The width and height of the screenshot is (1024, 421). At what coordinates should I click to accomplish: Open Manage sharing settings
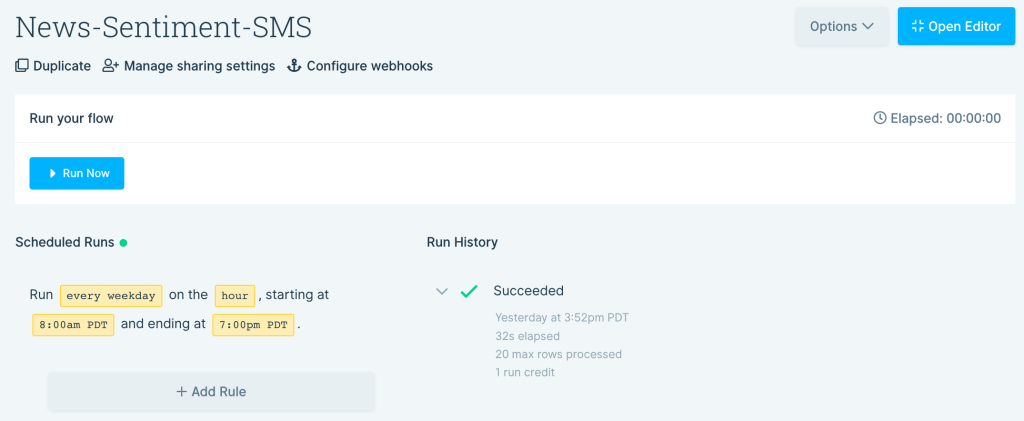tap(198, 66)
